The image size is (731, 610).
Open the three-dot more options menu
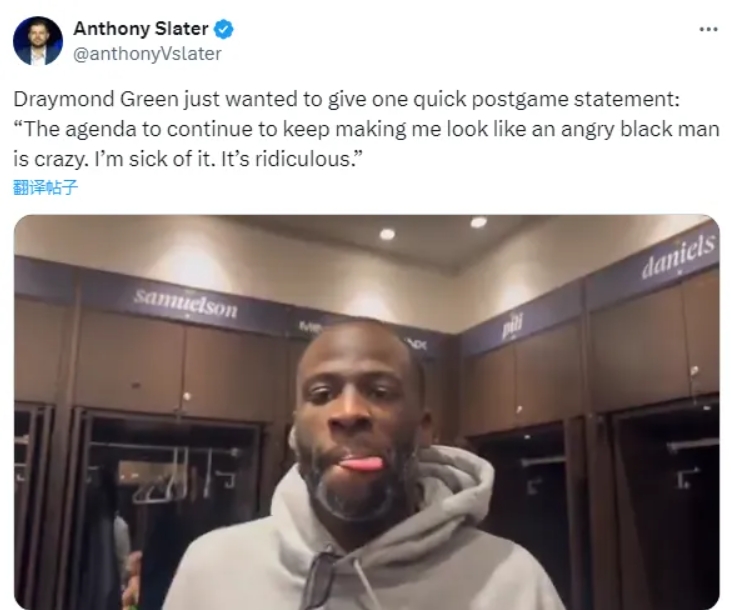(708, 29)
